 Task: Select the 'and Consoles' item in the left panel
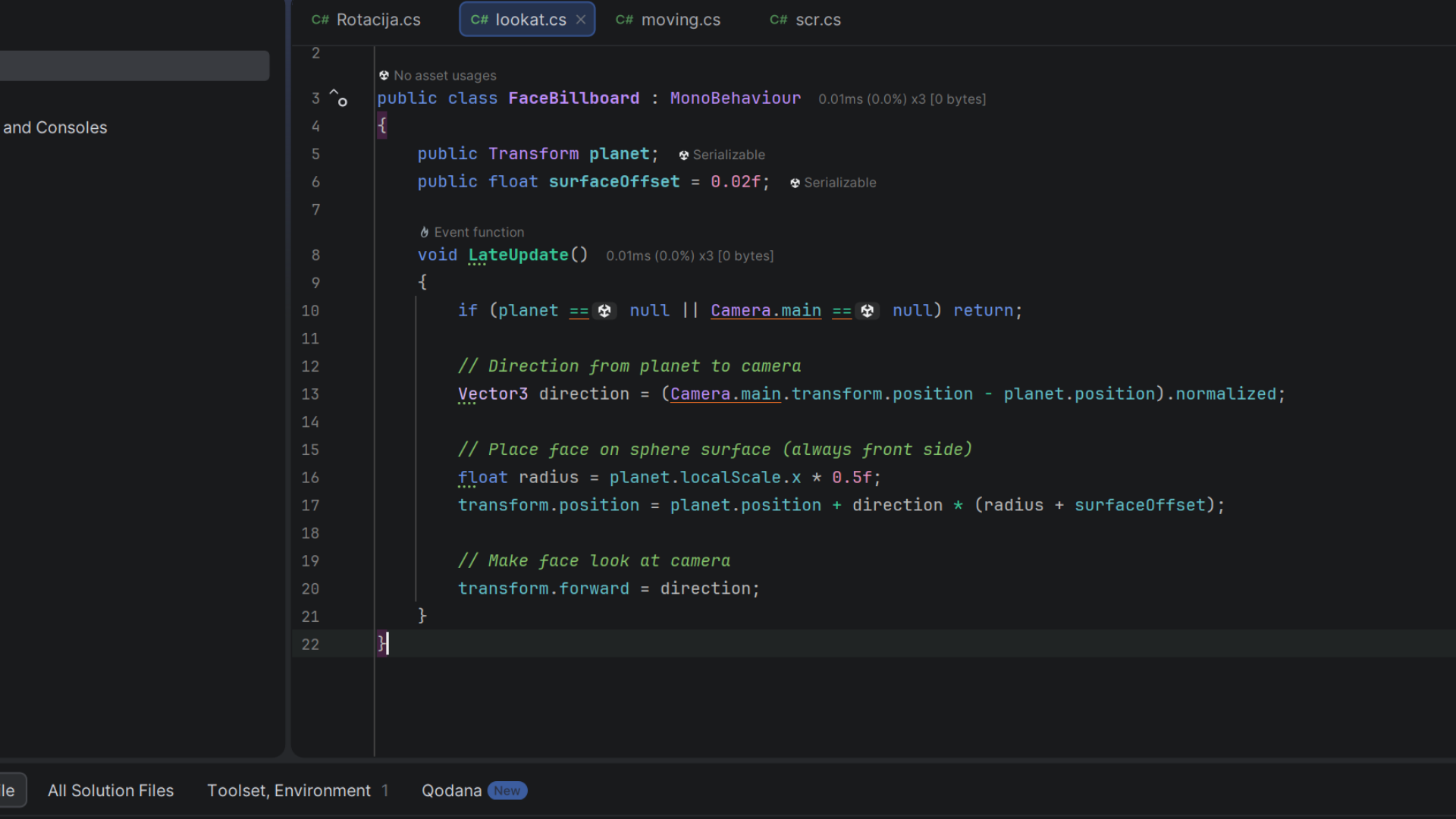[55, 127]
